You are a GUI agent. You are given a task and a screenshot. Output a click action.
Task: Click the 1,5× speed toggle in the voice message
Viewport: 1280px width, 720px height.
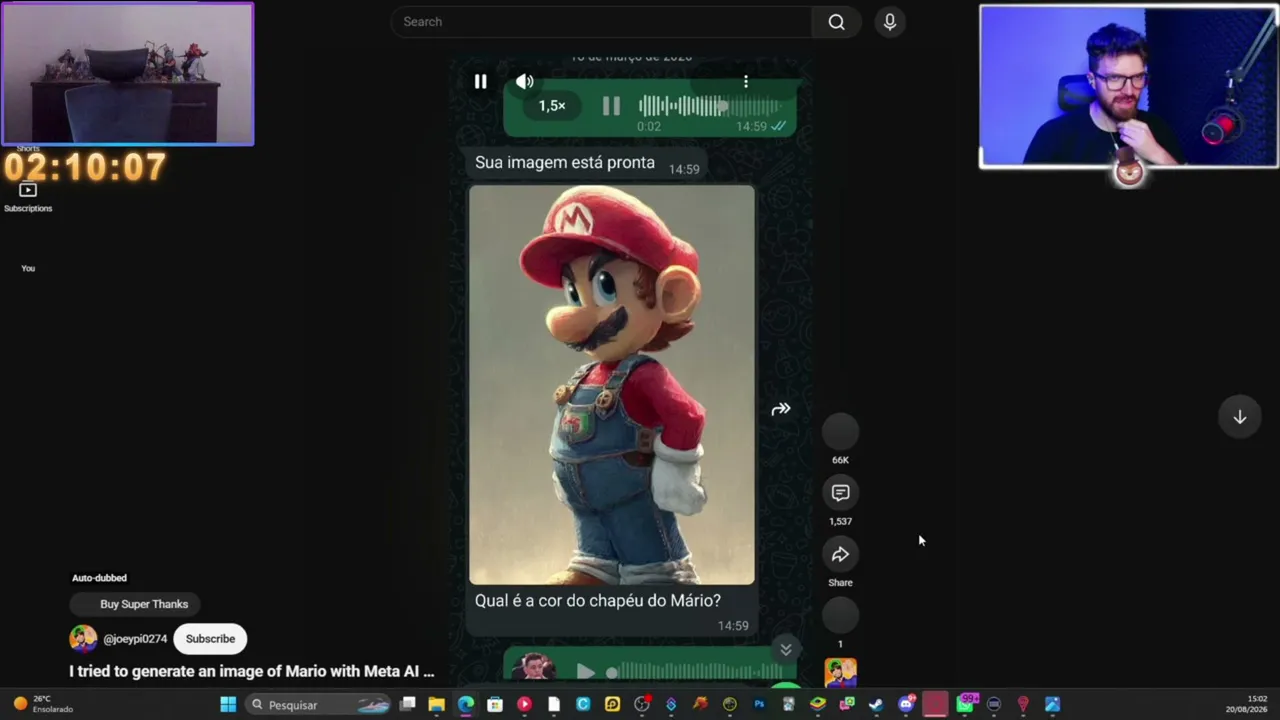tap(552, 106)
